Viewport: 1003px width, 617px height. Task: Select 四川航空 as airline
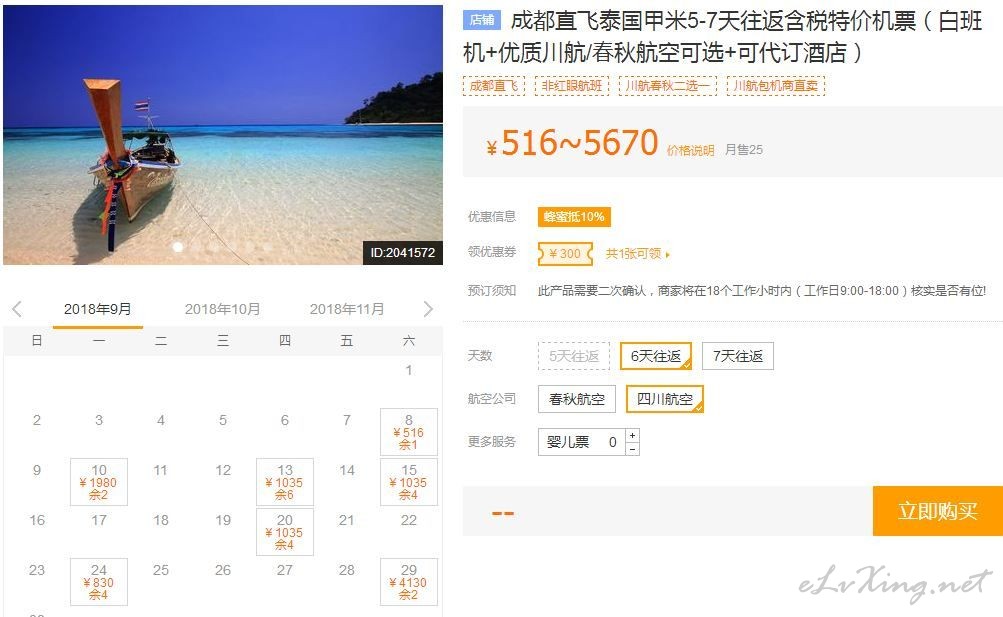pyautogui.click(x=665, y=399)
